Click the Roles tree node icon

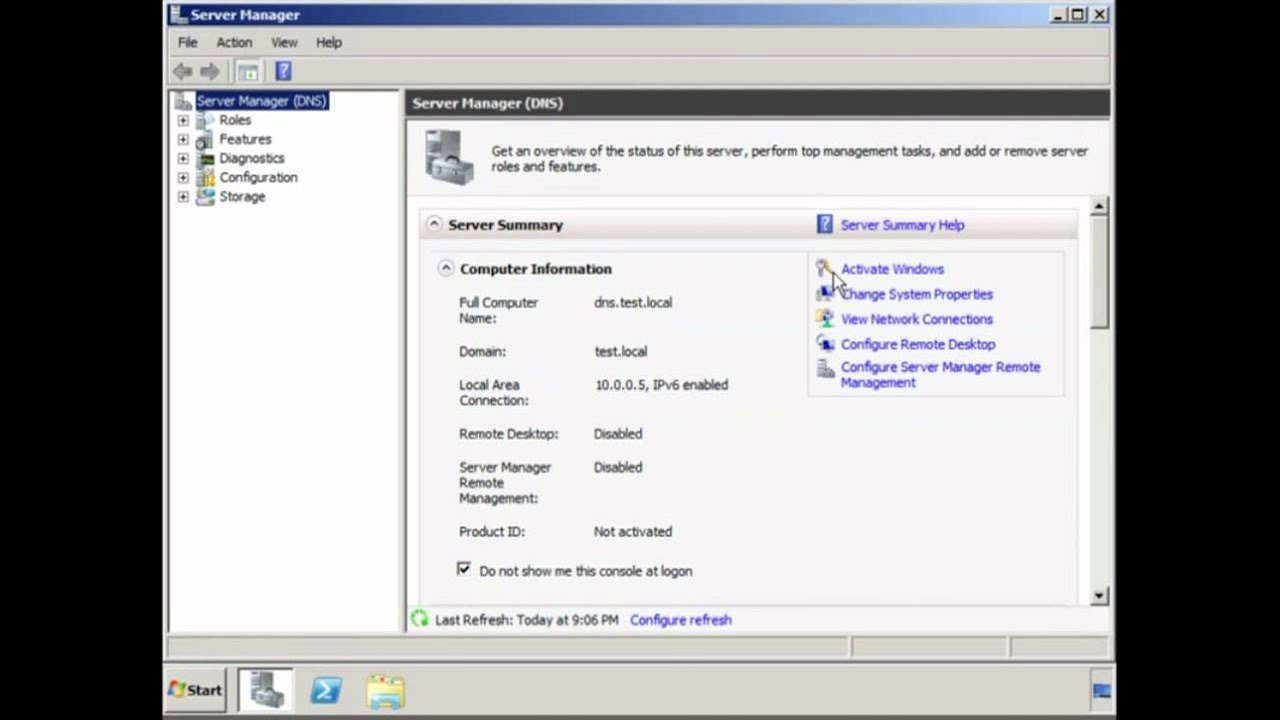[x=205, y=120]
